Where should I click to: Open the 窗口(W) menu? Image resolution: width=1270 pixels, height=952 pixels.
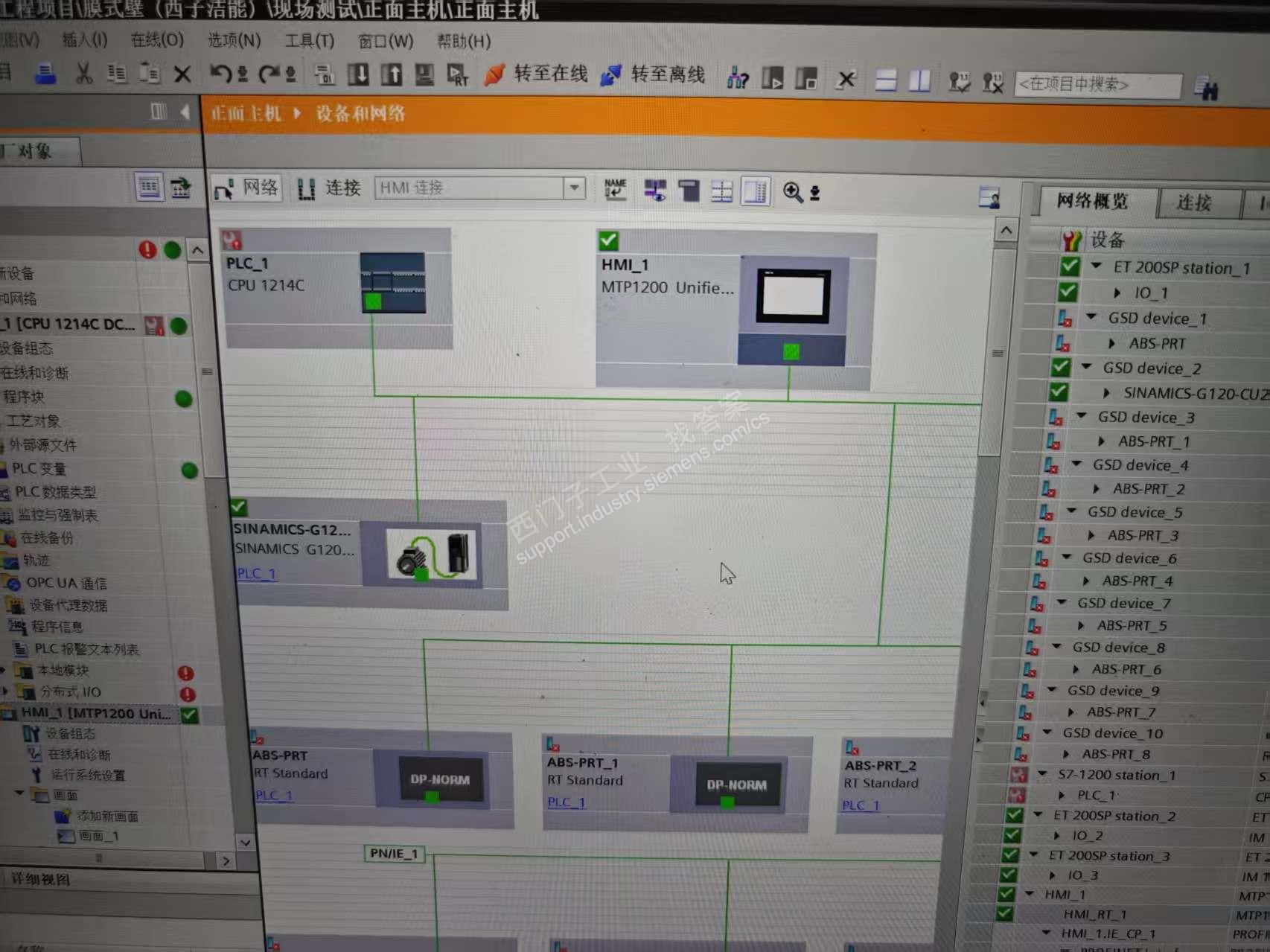click(x=386, y=42)
